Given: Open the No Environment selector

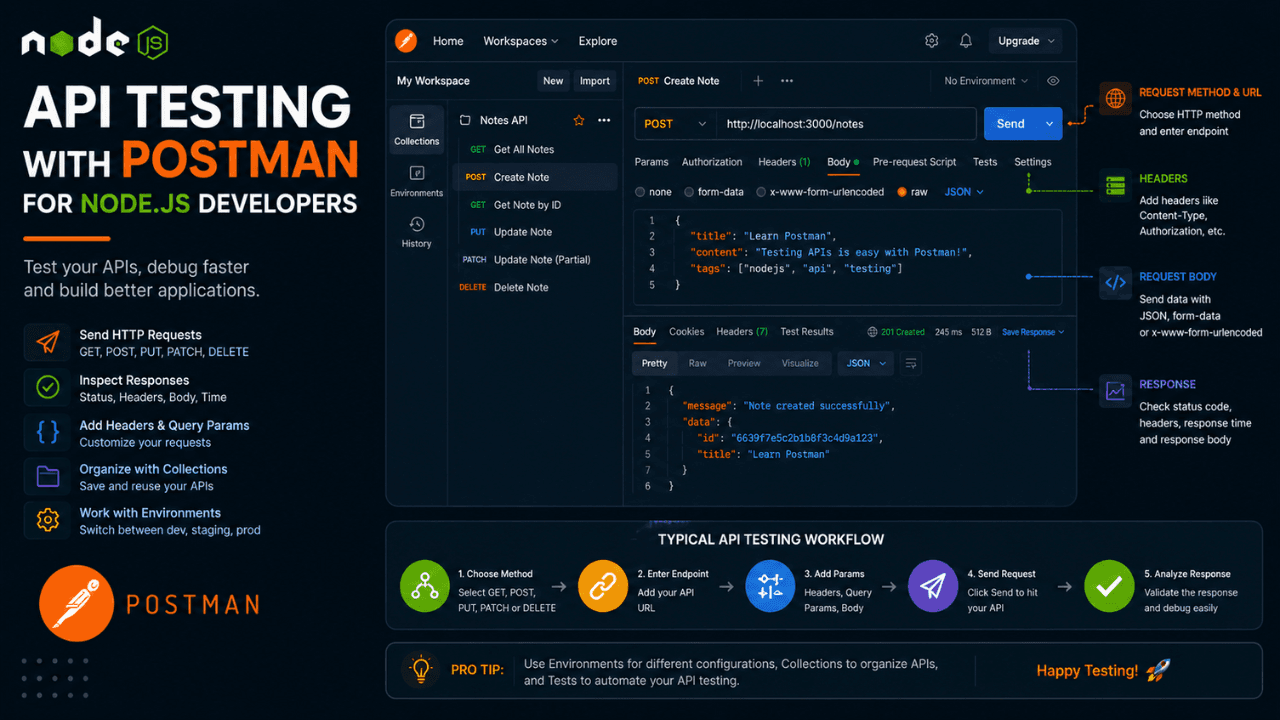Looking at the screenshot, I should [x=987, y=81].
